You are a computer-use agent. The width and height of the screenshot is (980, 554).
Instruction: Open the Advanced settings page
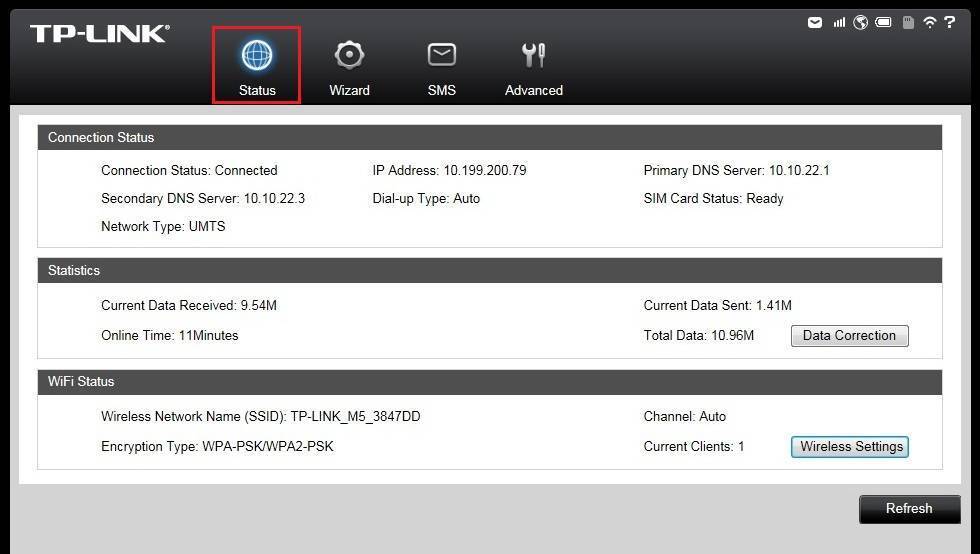click(x=534, y=68)
